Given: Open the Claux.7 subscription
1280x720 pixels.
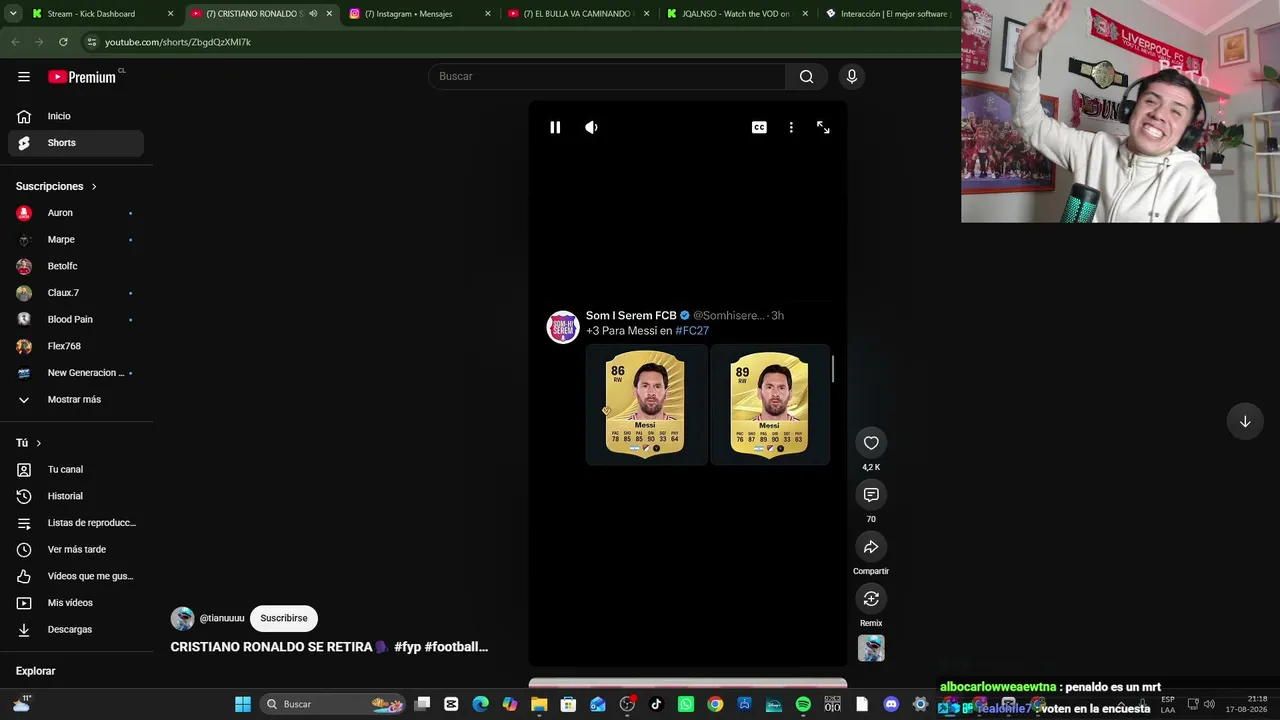Looking at the screenshot, I should coord(76,293).
